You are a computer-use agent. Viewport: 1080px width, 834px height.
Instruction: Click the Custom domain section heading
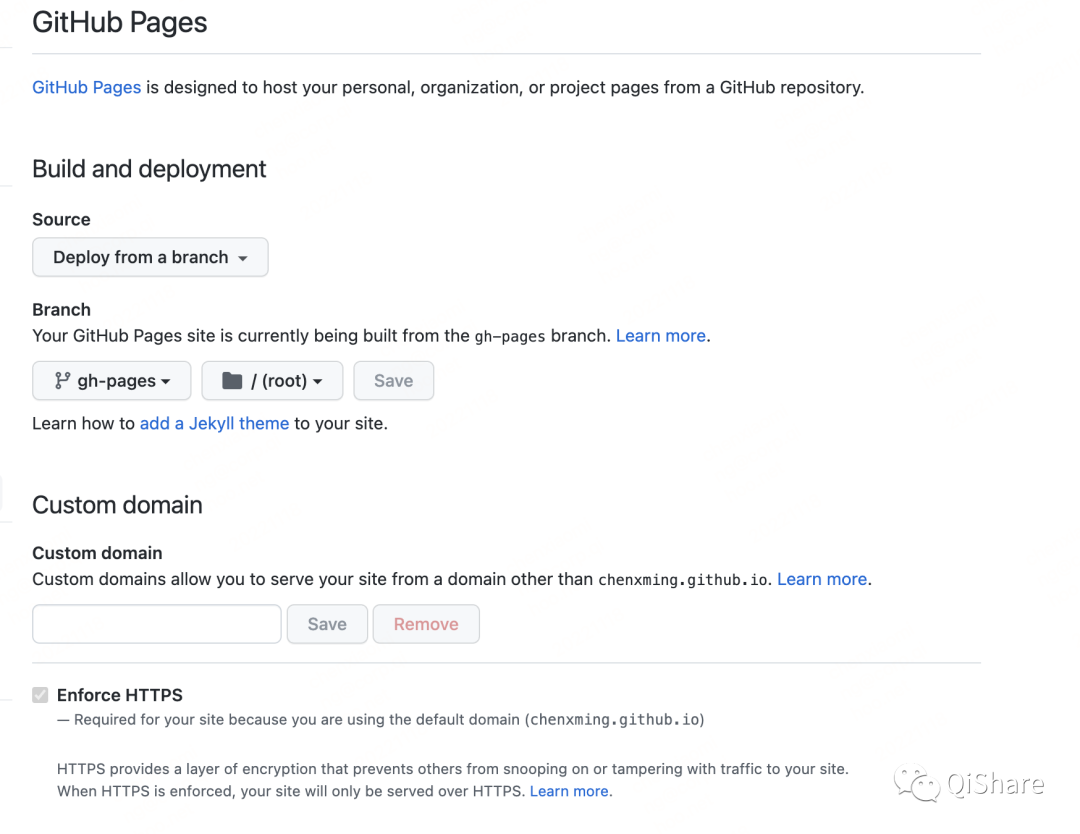(x=116, y=505)
